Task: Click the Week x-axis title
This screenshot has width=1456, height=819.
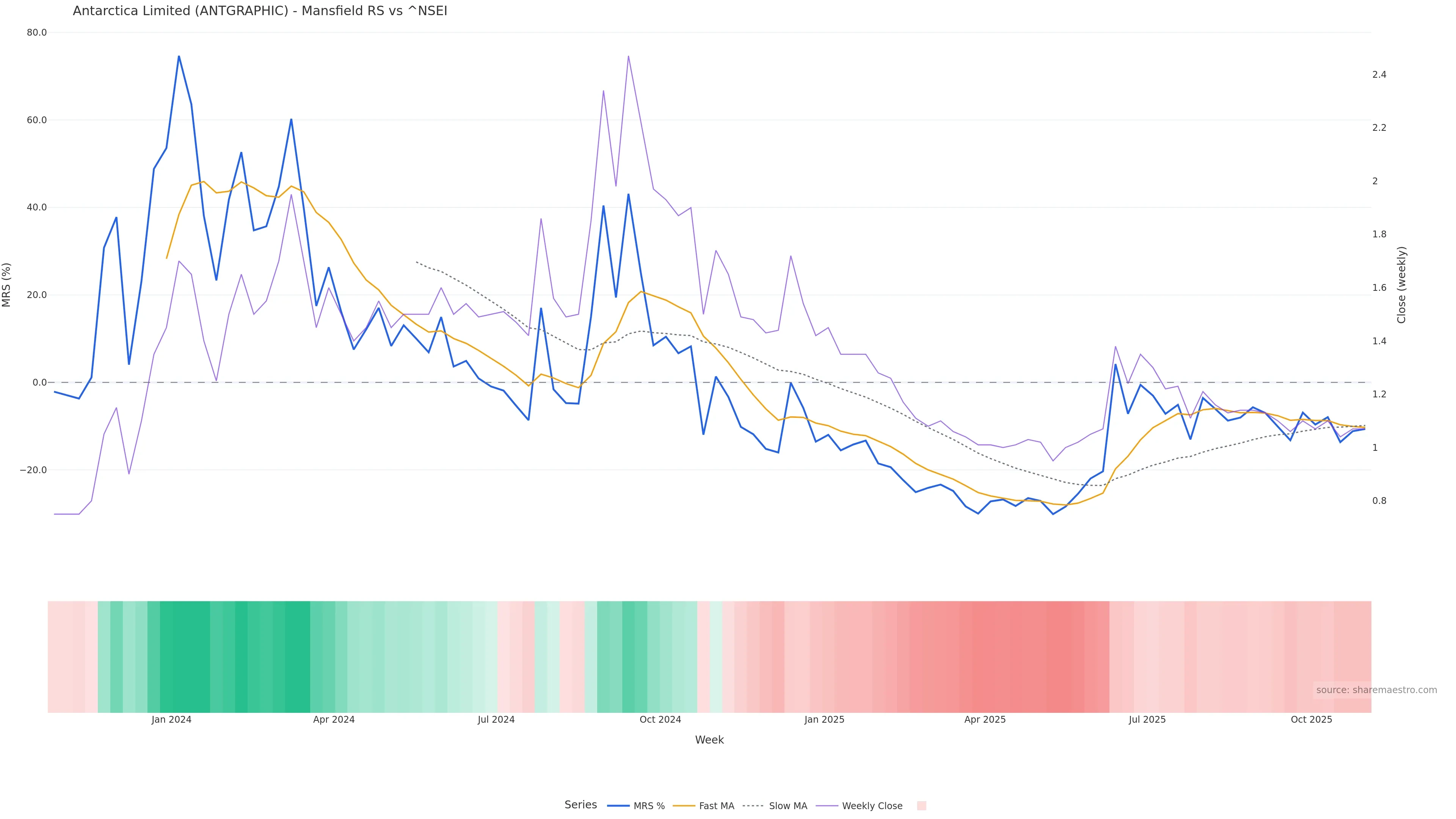Action: (x=709, y=740)
